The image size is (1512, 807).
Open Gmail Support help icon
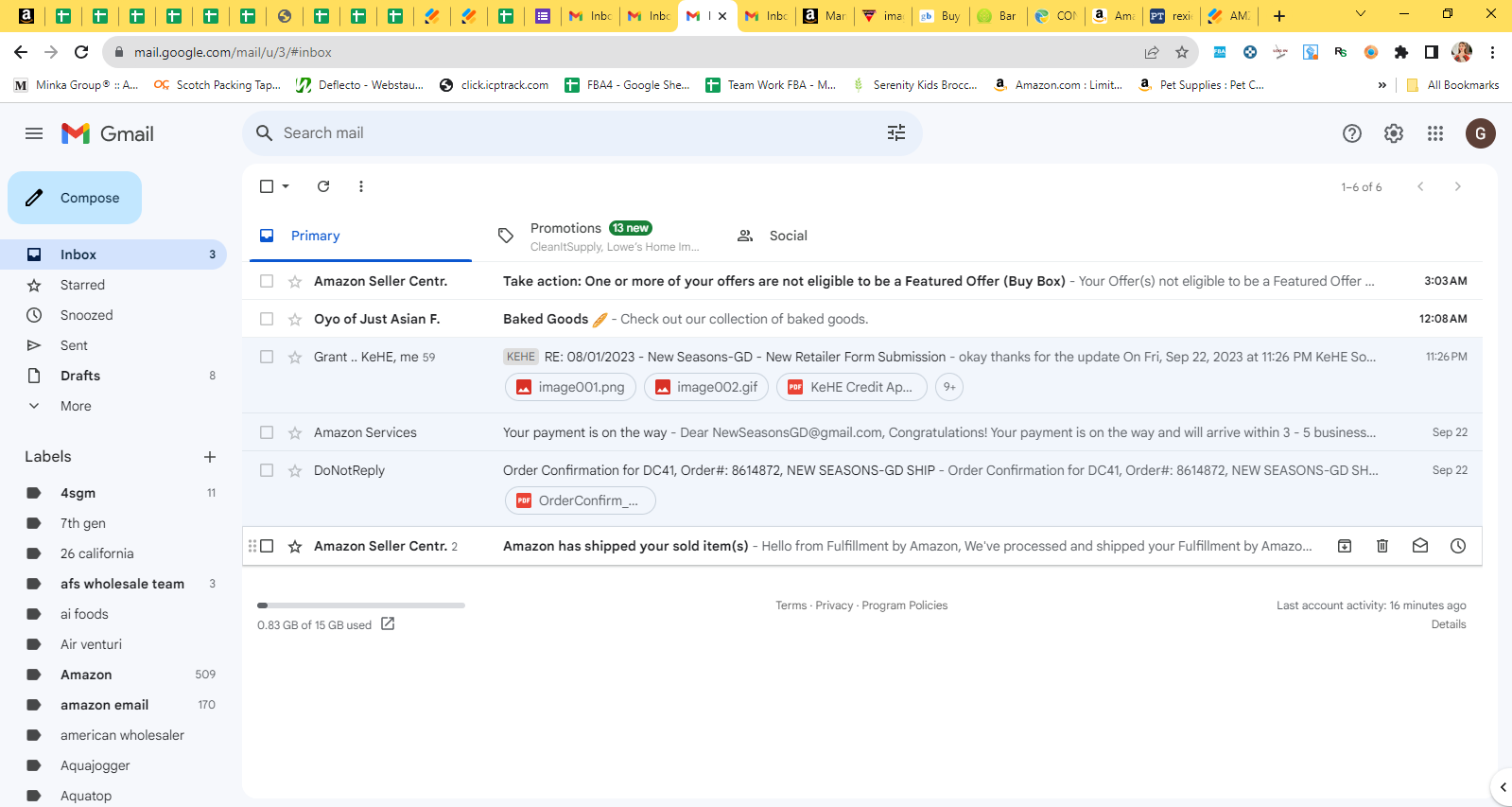(x=1352, y=133)
